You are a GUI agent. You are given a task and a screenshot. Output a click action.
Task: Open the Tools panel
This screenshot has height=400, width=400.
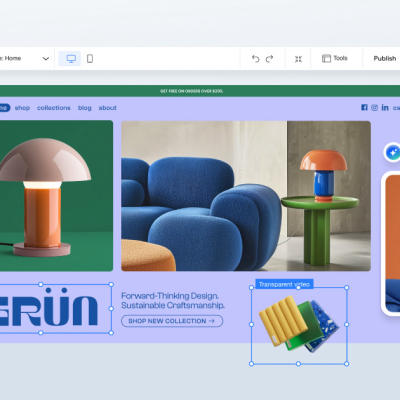click(335, 58)
